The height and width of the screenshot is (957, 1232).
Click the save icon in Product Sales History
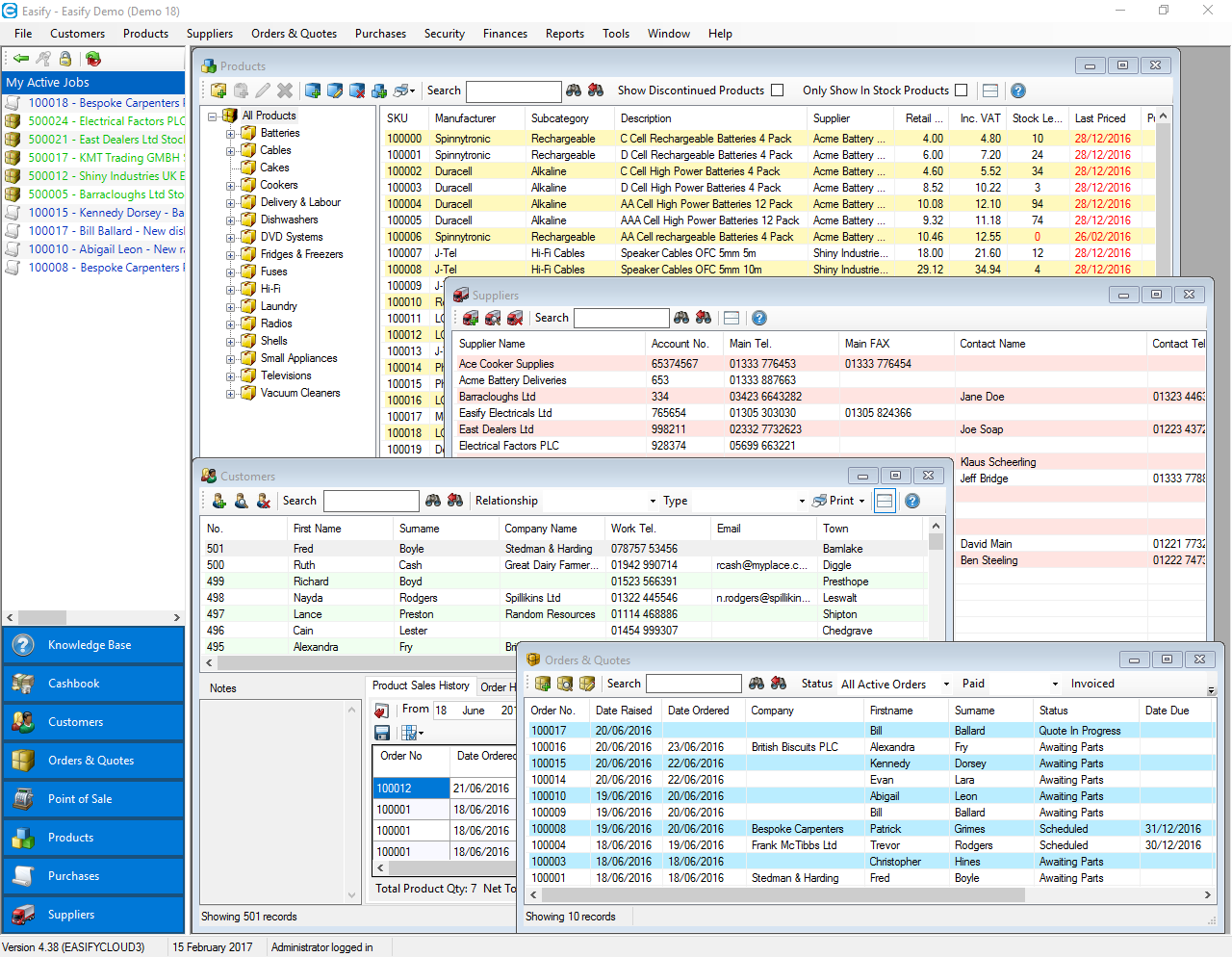coord(382,733)
